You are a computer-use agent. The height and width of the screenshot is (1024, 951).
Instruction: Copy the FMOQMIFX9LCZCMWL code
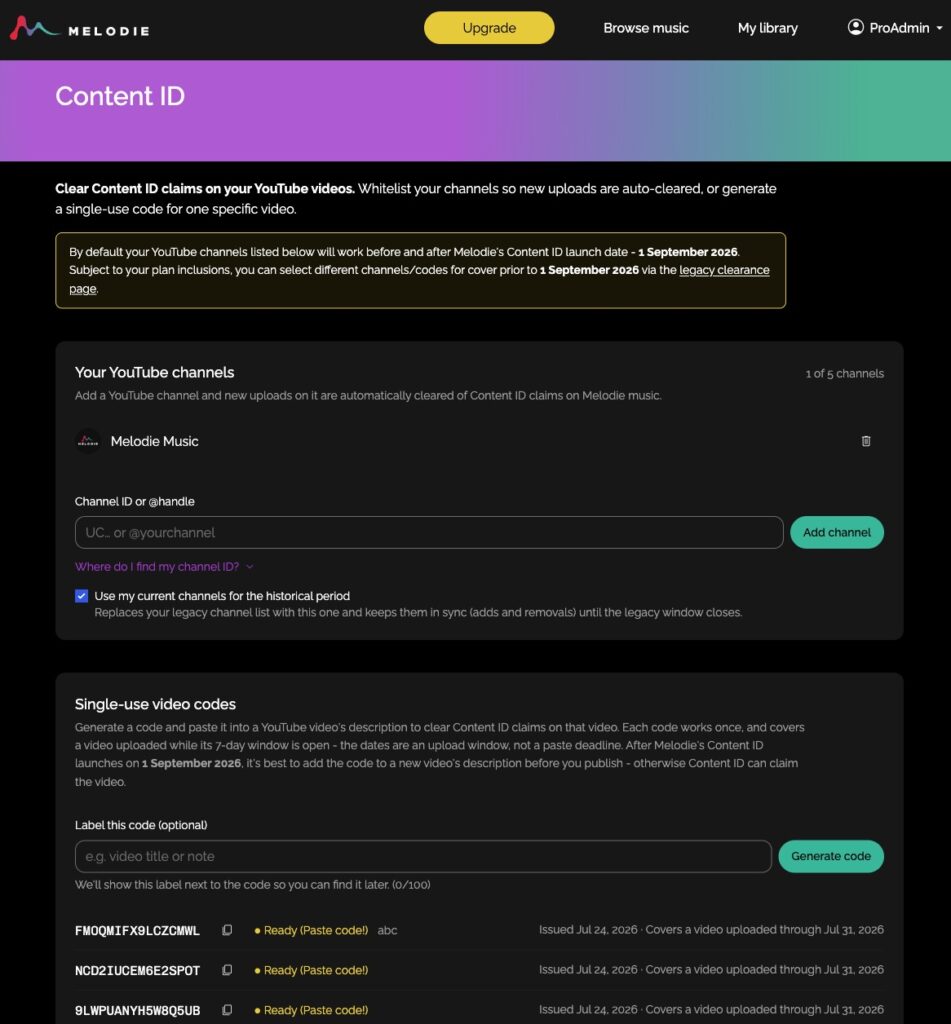click(x=227, y=930)
